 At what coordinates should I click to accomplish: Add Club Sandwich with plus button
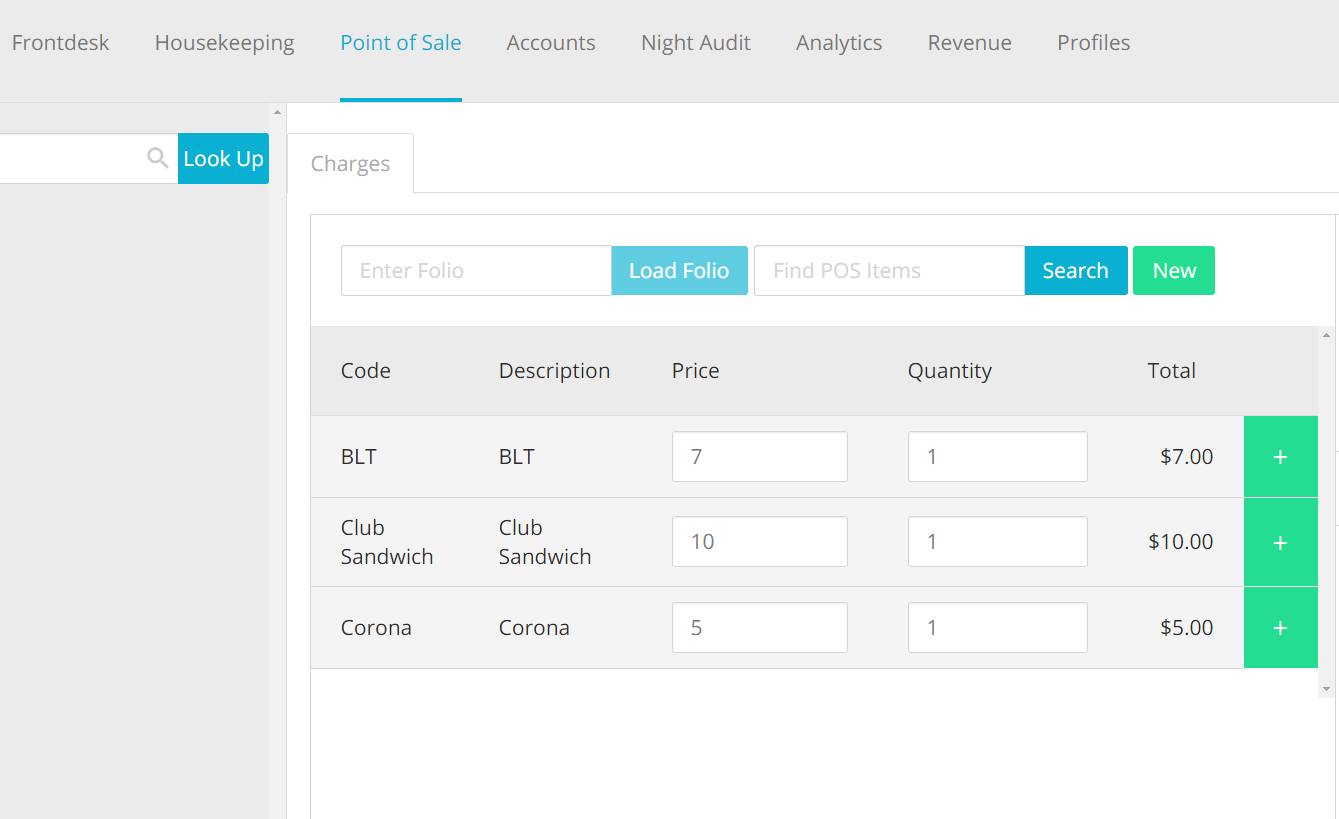pyautogui.click(x=1280, y=542)
